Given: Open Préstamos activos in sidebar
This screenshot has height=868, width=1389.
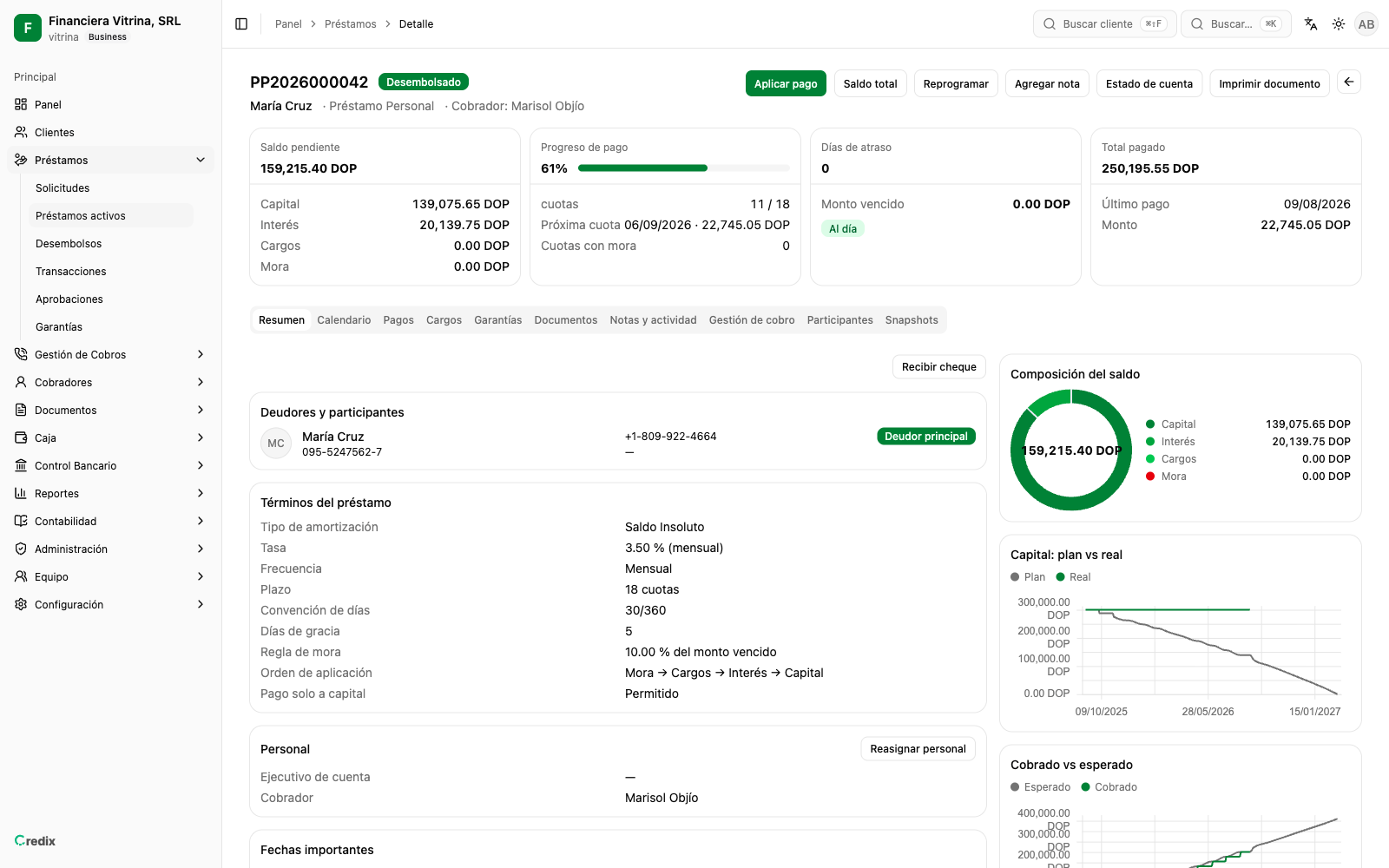Looking at the screenshot, I should (111, 215).
